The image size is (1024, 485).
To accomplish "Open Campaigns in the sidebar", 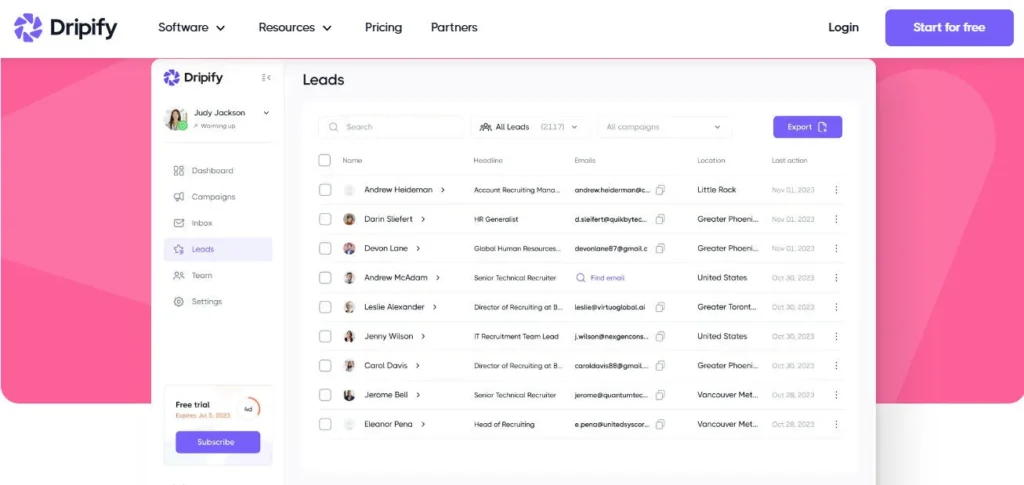I will click(x=217, y=196).
